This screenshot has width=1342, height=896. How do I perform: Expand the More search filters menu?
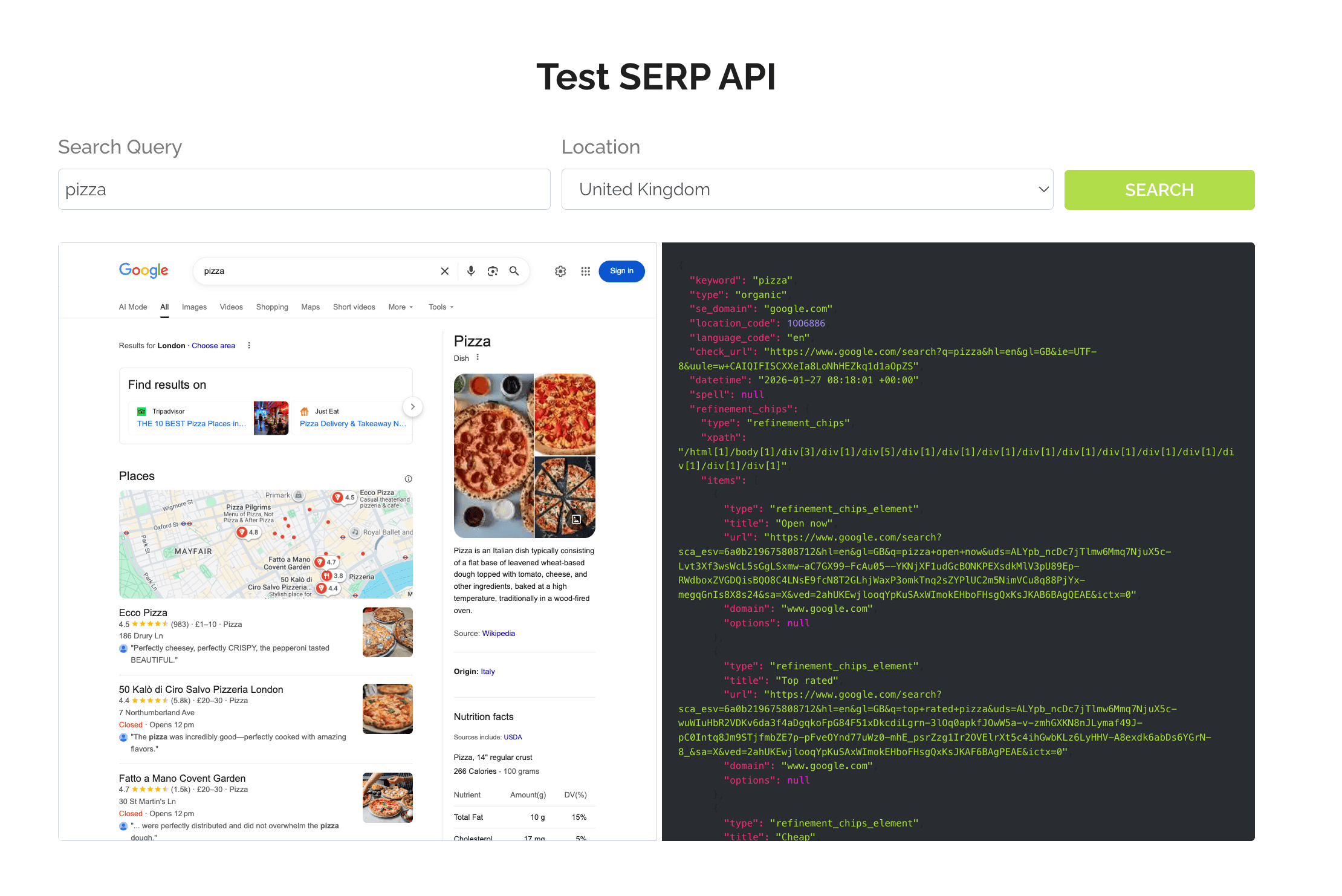400,307
